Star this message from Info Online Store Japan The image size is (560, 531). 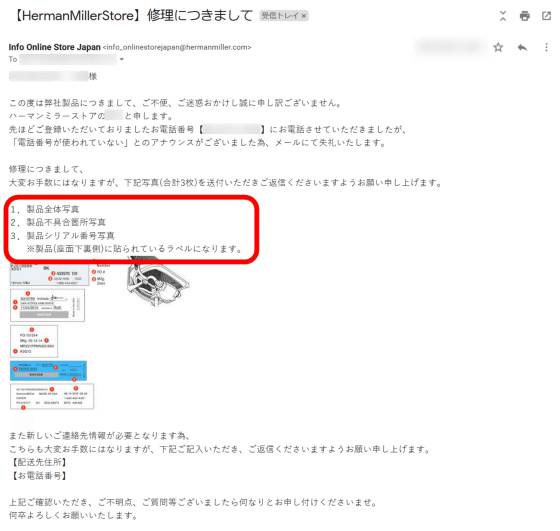pos(498,47)
